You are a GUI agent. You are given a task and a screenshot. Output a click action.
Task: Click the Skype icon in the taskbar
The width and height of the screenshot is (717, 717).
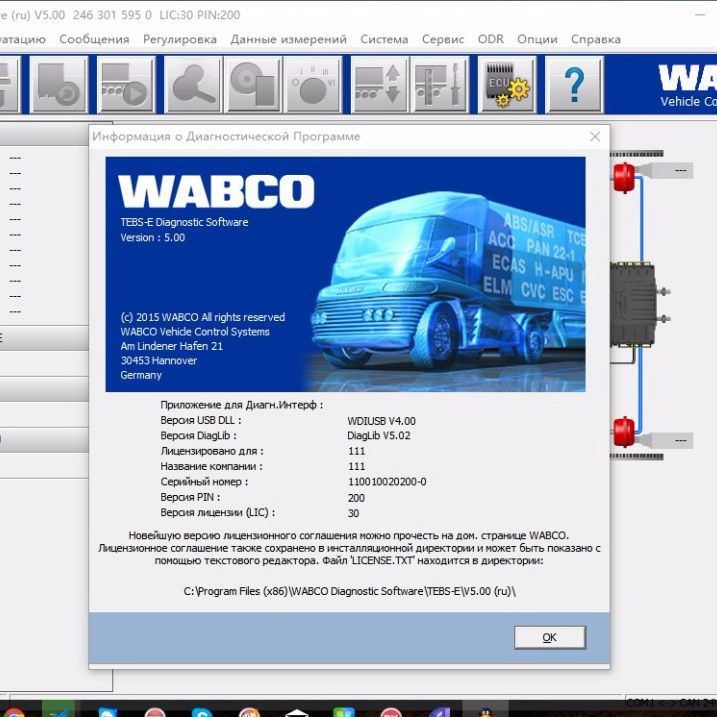(x=202, y=712)
